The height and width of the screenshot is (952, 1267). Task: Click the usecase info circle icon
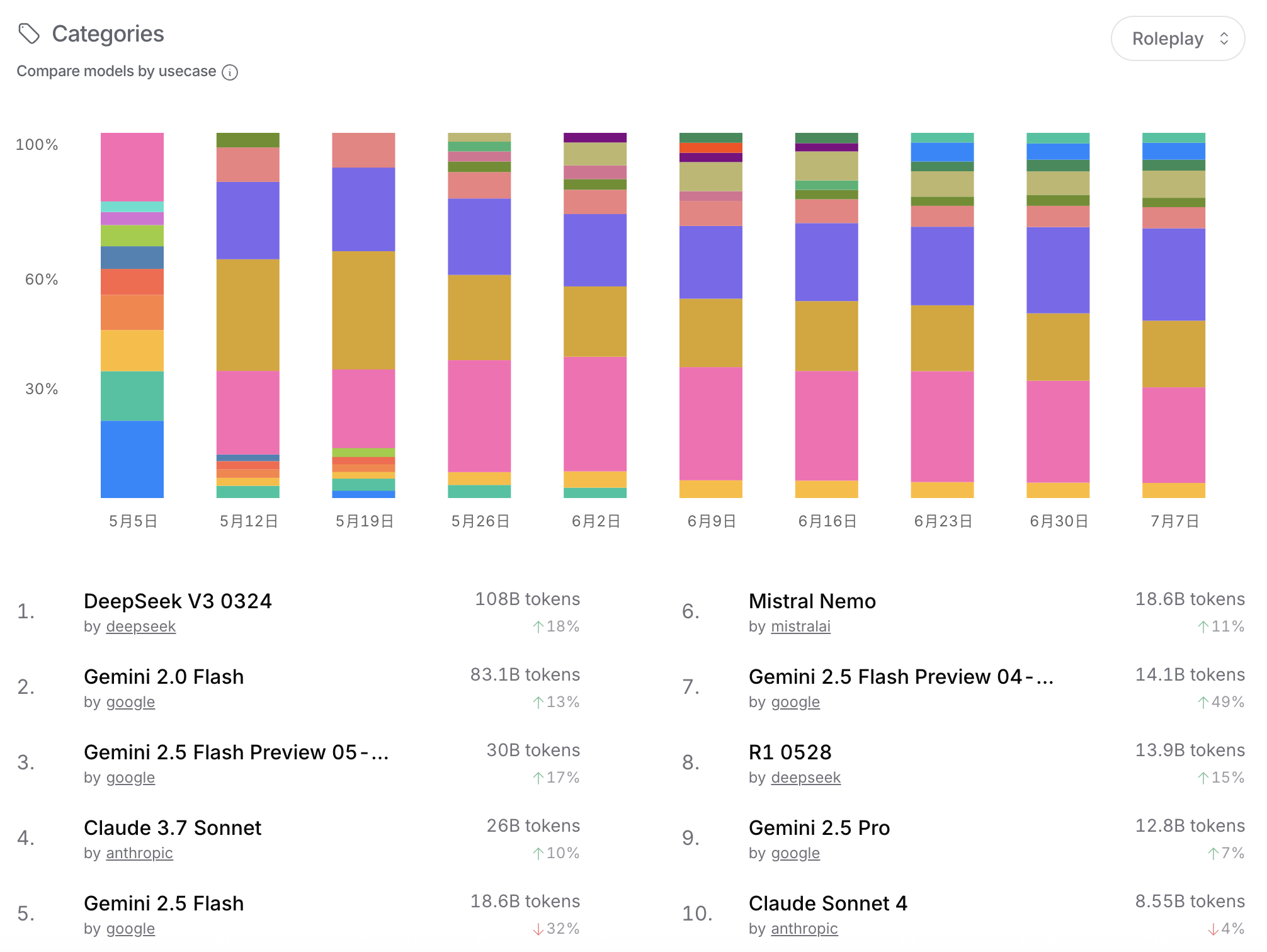pos(230,72)
